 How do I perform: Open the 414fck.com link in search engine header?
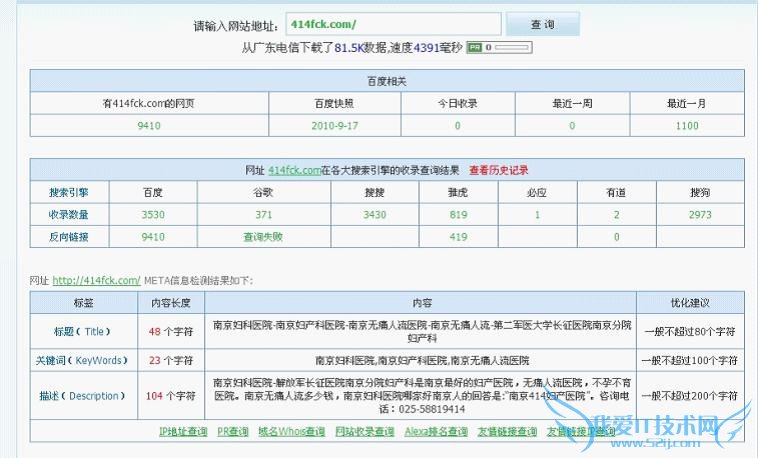click(294, 170)
